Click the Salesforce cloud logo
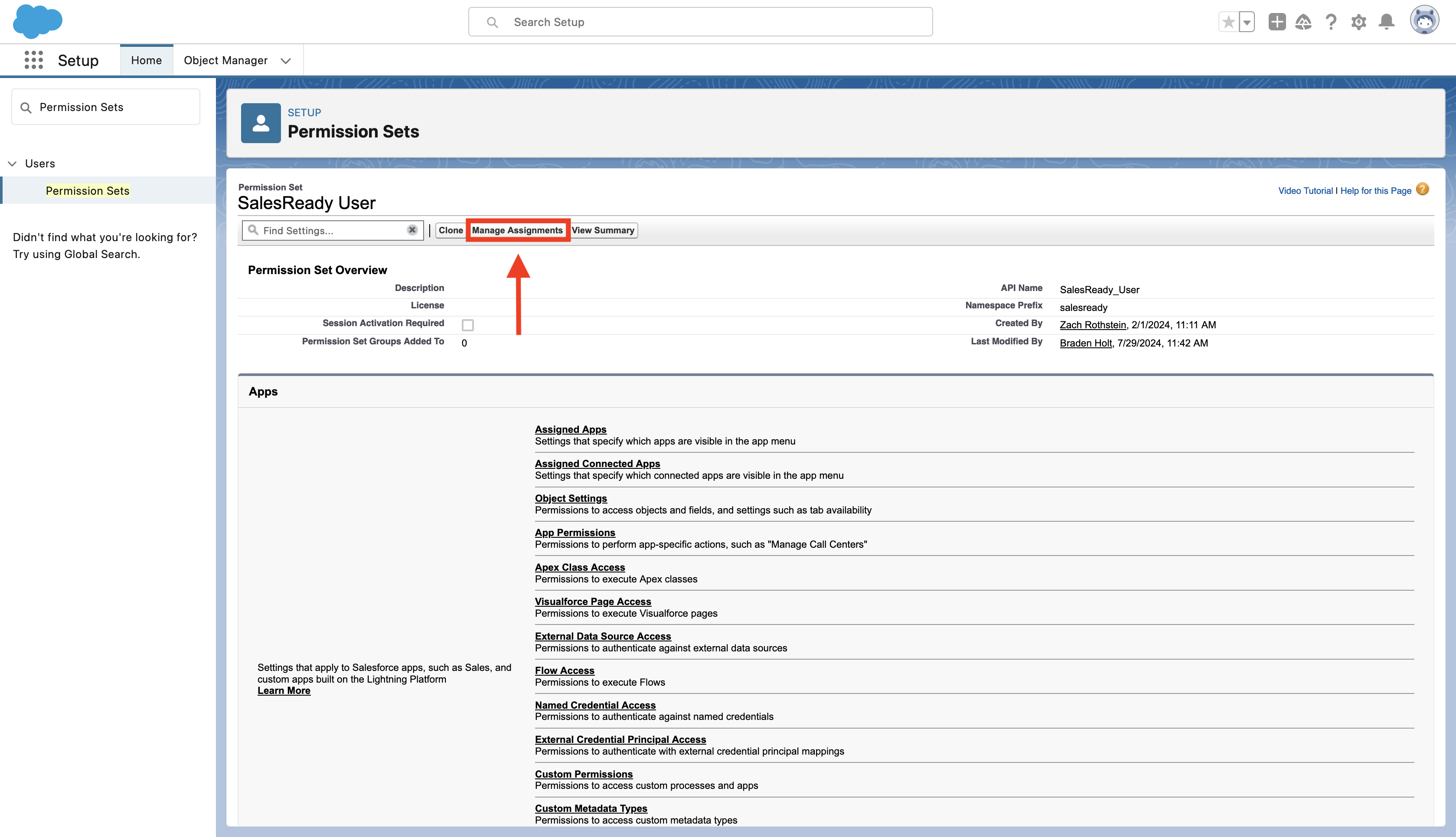 pyautogui.click(x=37, y=21)
